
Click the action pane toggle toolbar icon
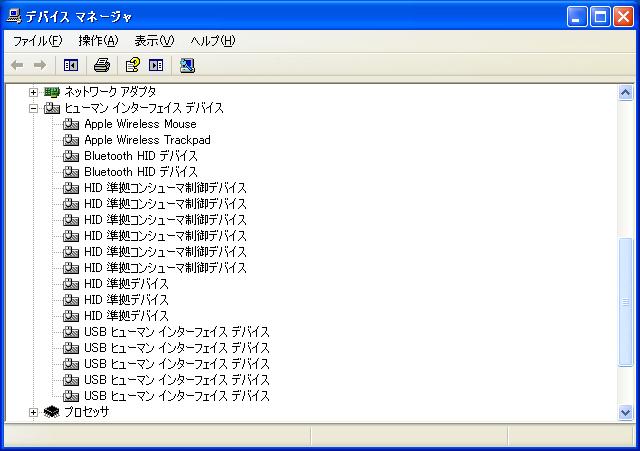pyautogui.click(x=156, y=65)
